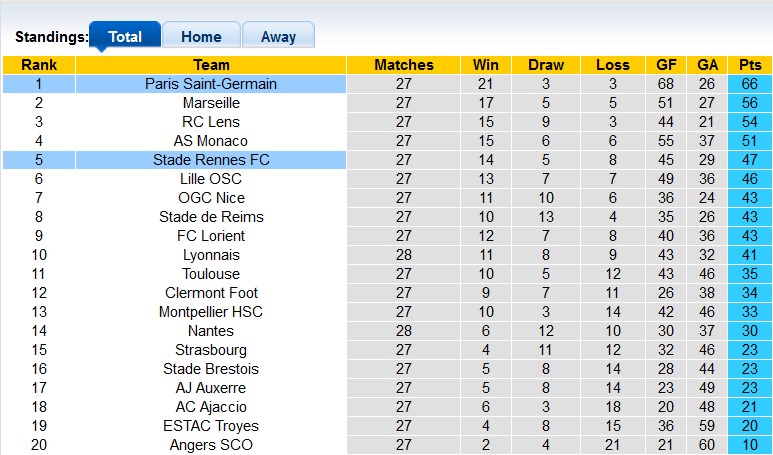The width and height of the screenshot is (773, 455).
Task: Switch to the Total standings tab
Action: coord(125,36)
